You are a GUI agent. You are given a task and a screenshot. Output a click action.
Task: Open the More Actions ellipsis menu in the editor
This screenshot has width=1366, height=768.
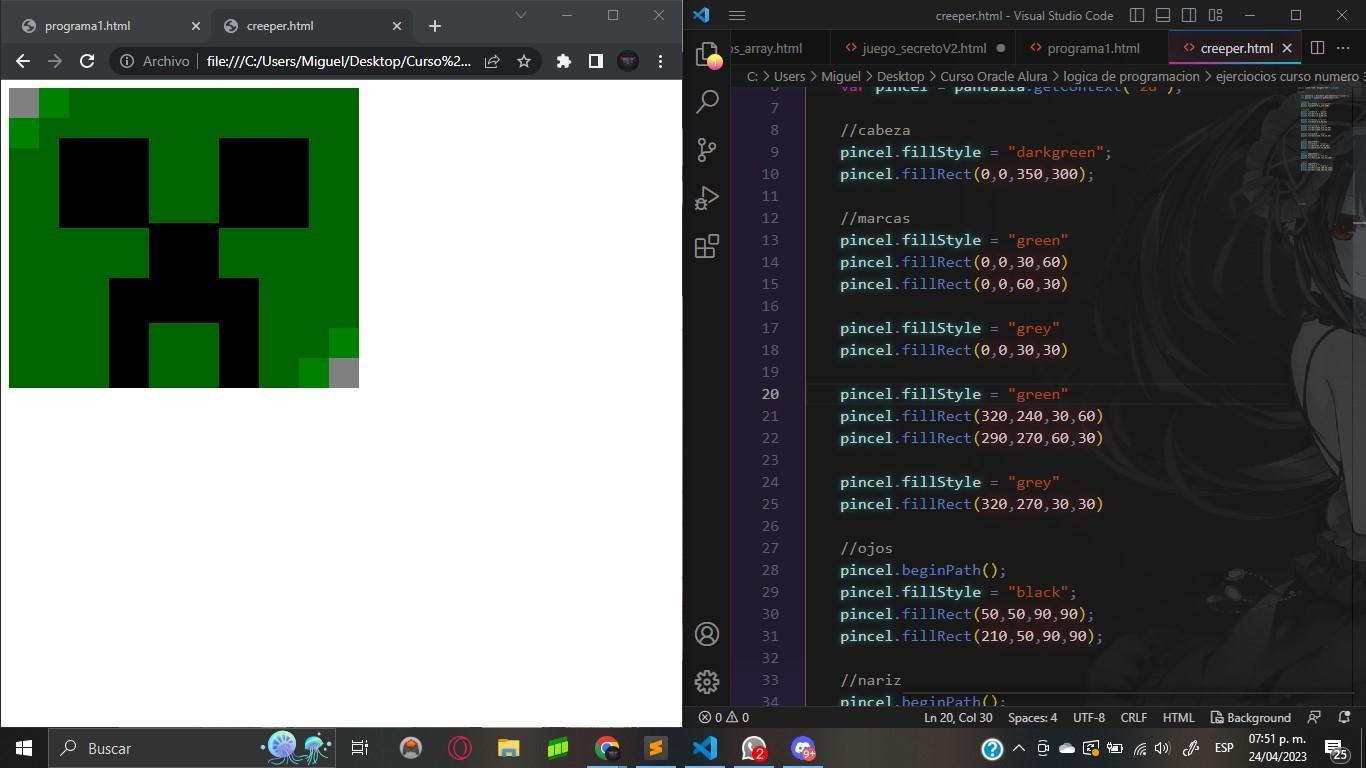pyautogui.click(x=1345, y=48)
